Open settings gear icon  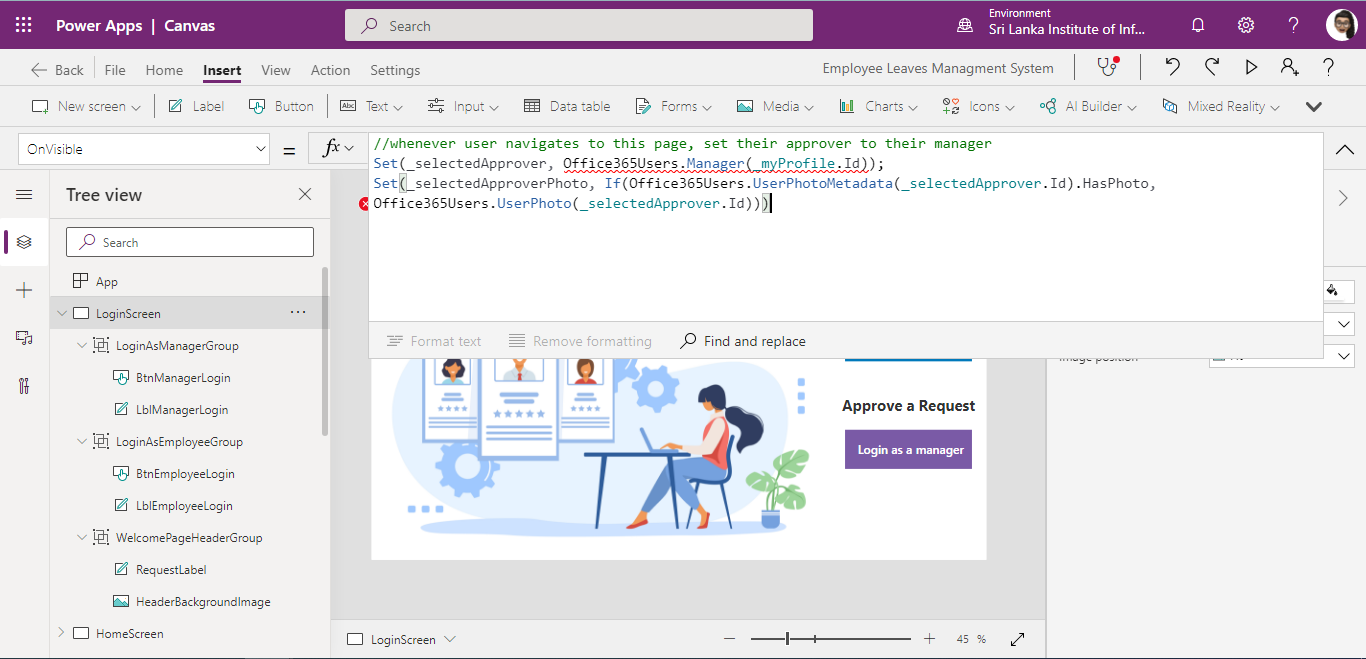pyautogui.click(x=1246, y=26)
